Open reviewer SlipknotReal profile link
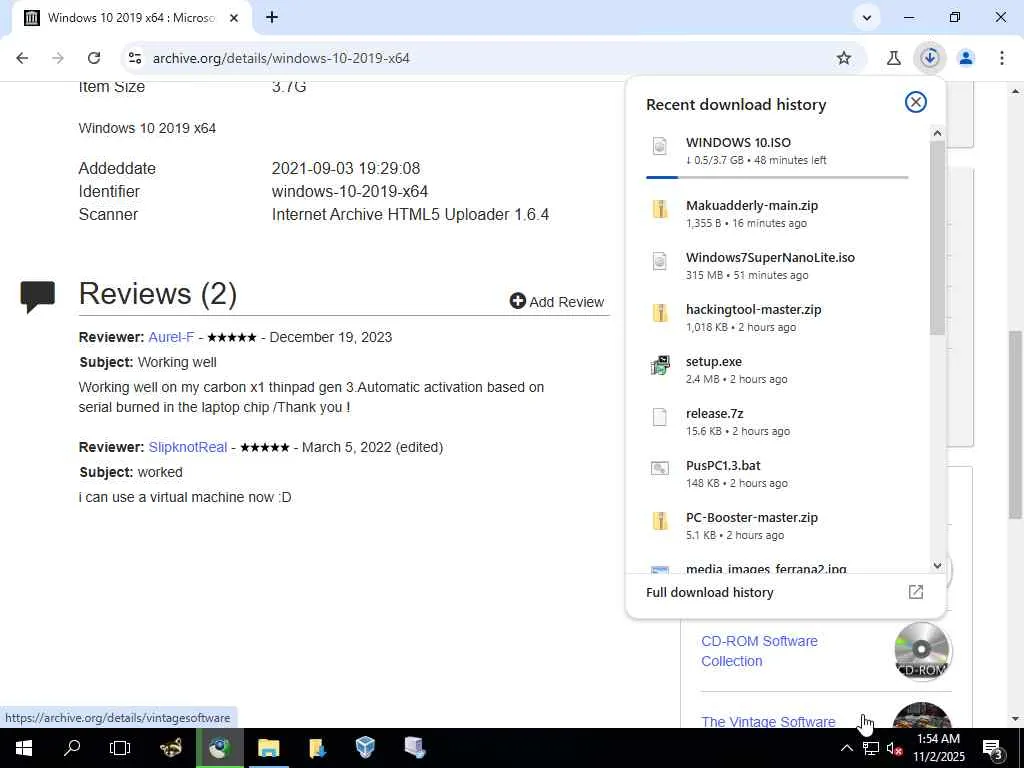This screenshot has width=1024, height=768. tap(187, 448)
